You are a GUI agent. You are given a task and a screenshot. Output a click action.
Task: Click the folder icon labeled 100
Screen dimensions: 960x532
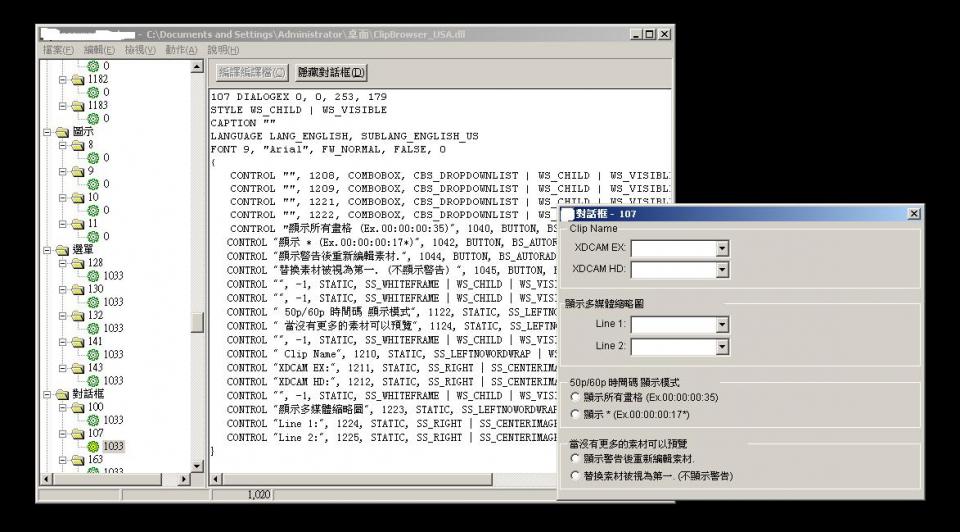point(78,408)
